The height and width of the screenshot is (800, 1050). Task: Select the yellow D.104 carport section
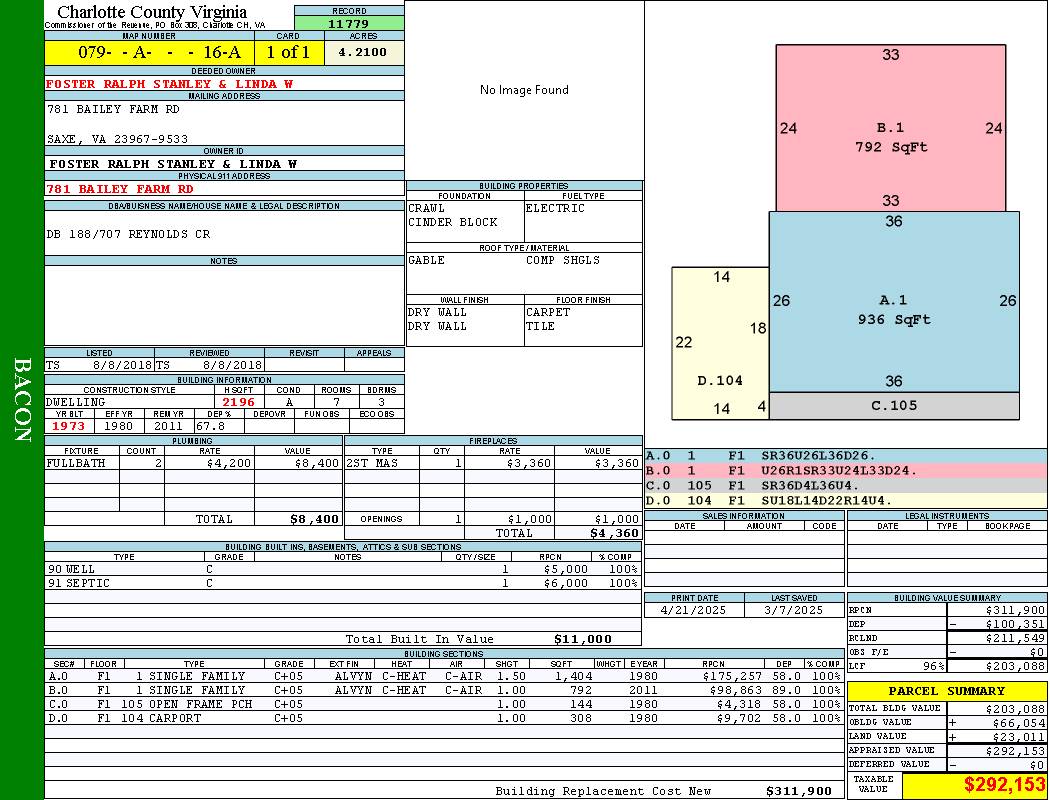click(720, 343)
